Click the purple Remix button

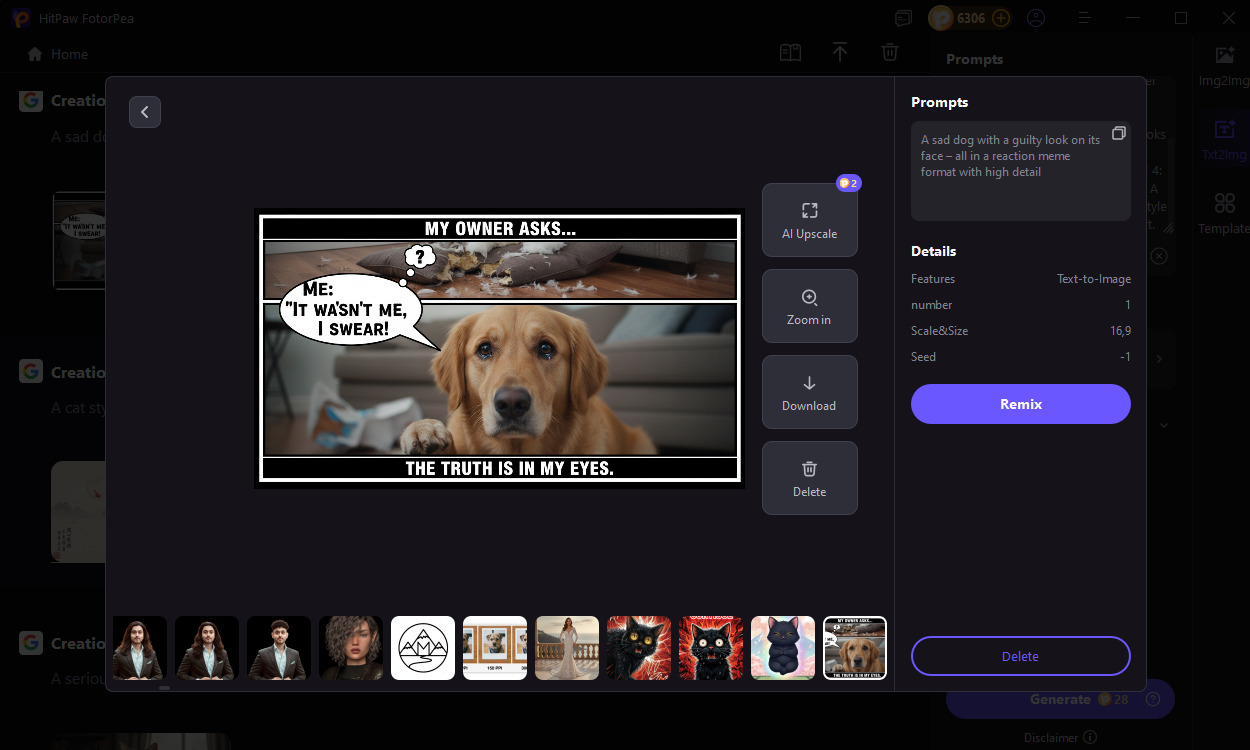[x=1020, y=404]
